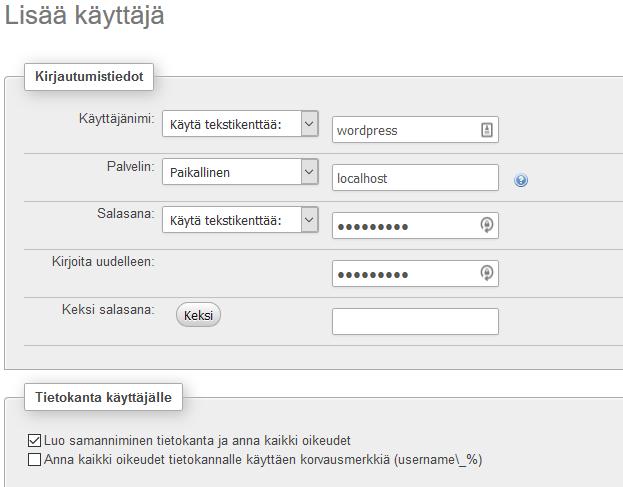Open the blue help icon beside localhost
This screenshot has width=623, height=487.
coord(520,180)
